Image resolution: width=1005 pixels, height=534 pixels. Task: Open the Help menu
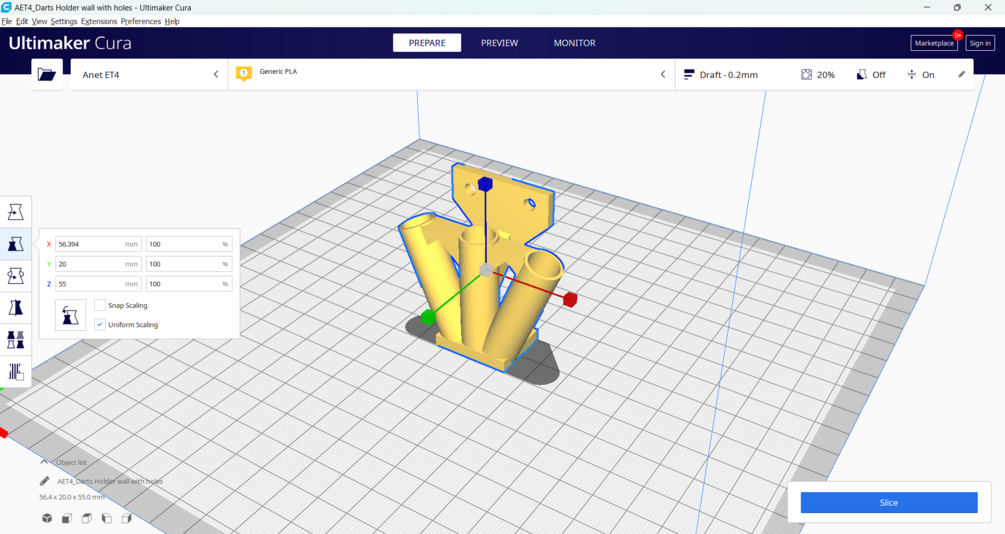172,21
